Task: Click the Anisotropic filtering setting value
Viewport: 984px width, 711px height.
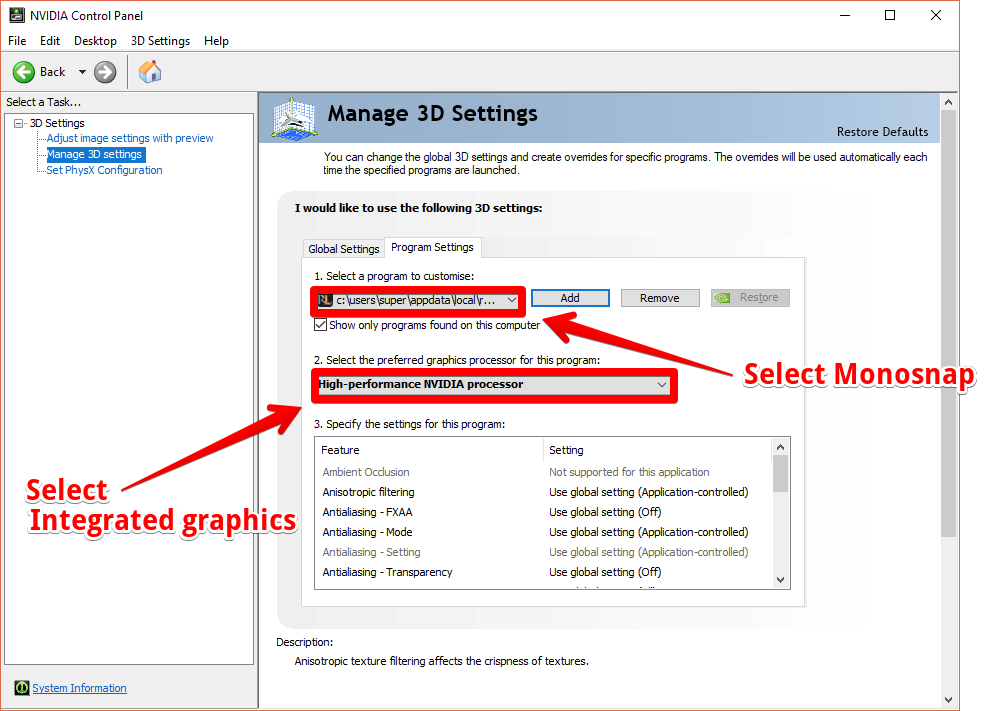Action: pyautogui.click(x=648, y=492)
